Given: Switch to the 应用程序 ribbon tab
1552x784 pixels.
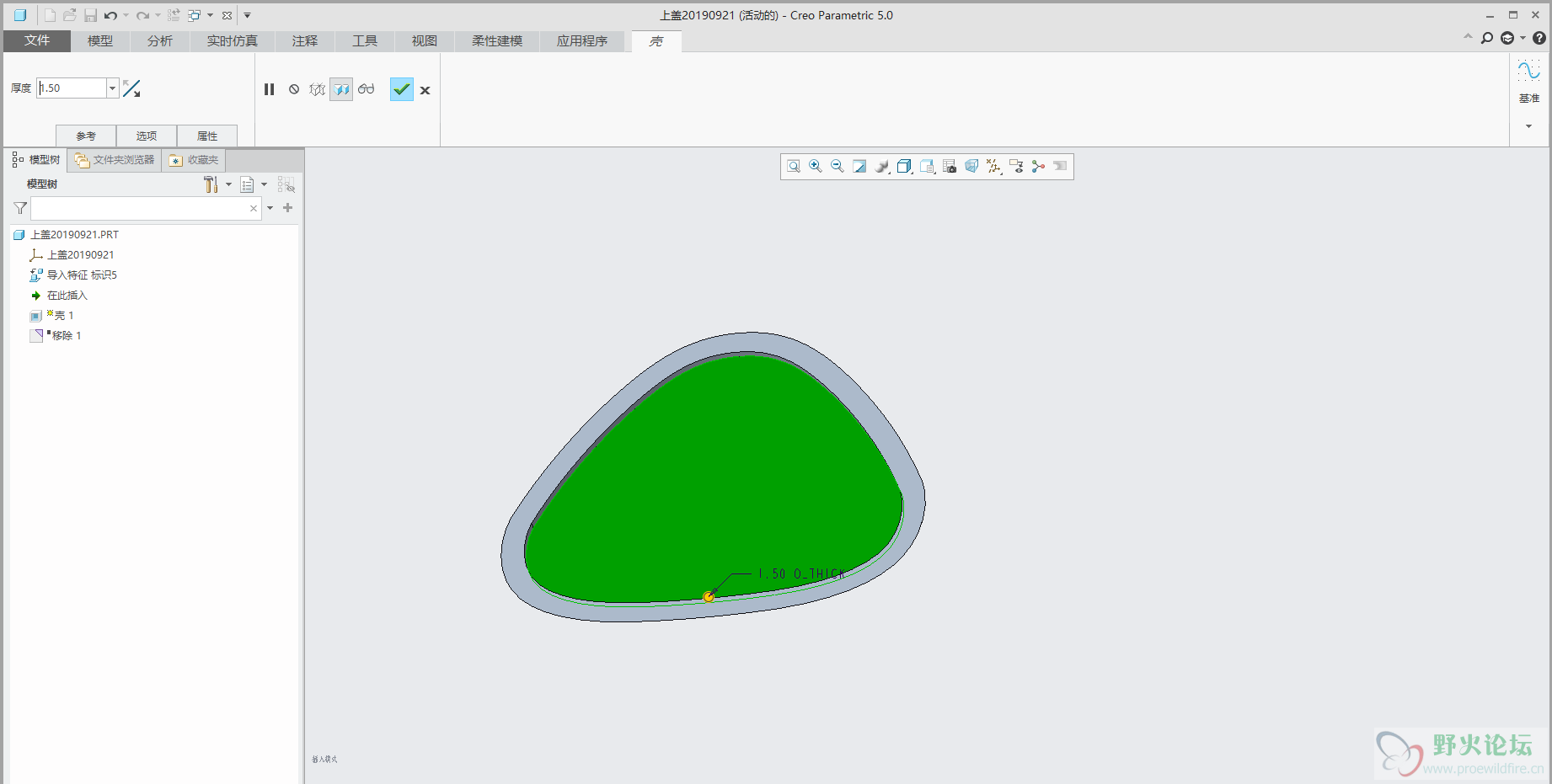Looking at the screenshot, I should click(582, 40).
